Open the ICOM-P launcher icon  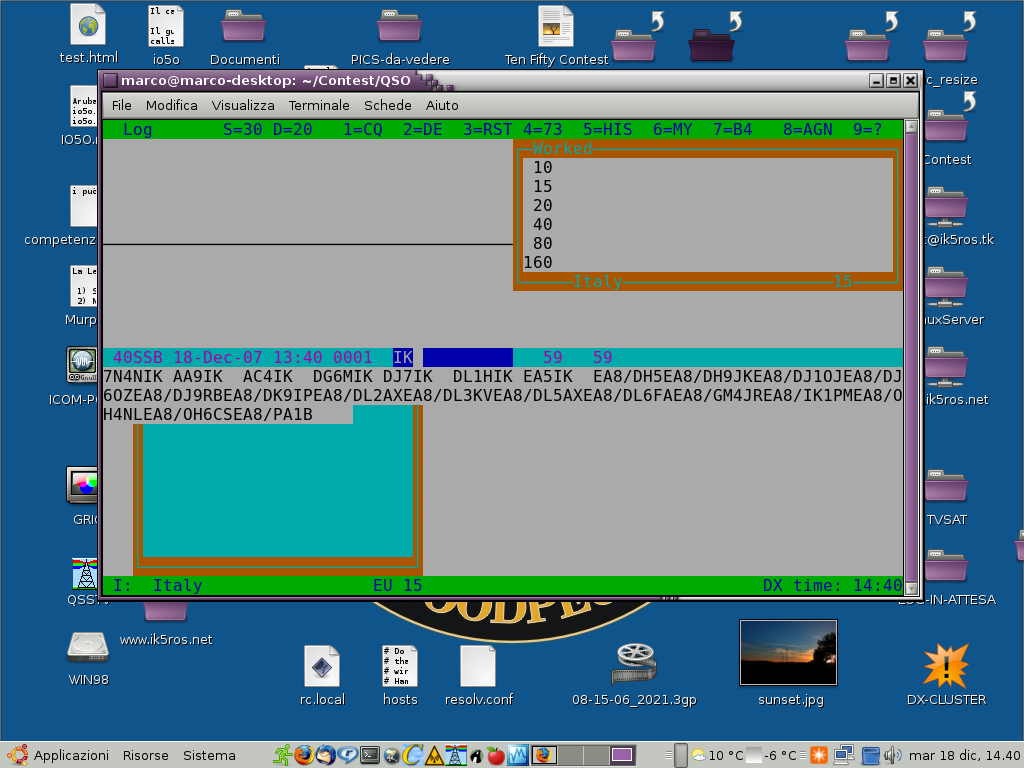(82, 364)
